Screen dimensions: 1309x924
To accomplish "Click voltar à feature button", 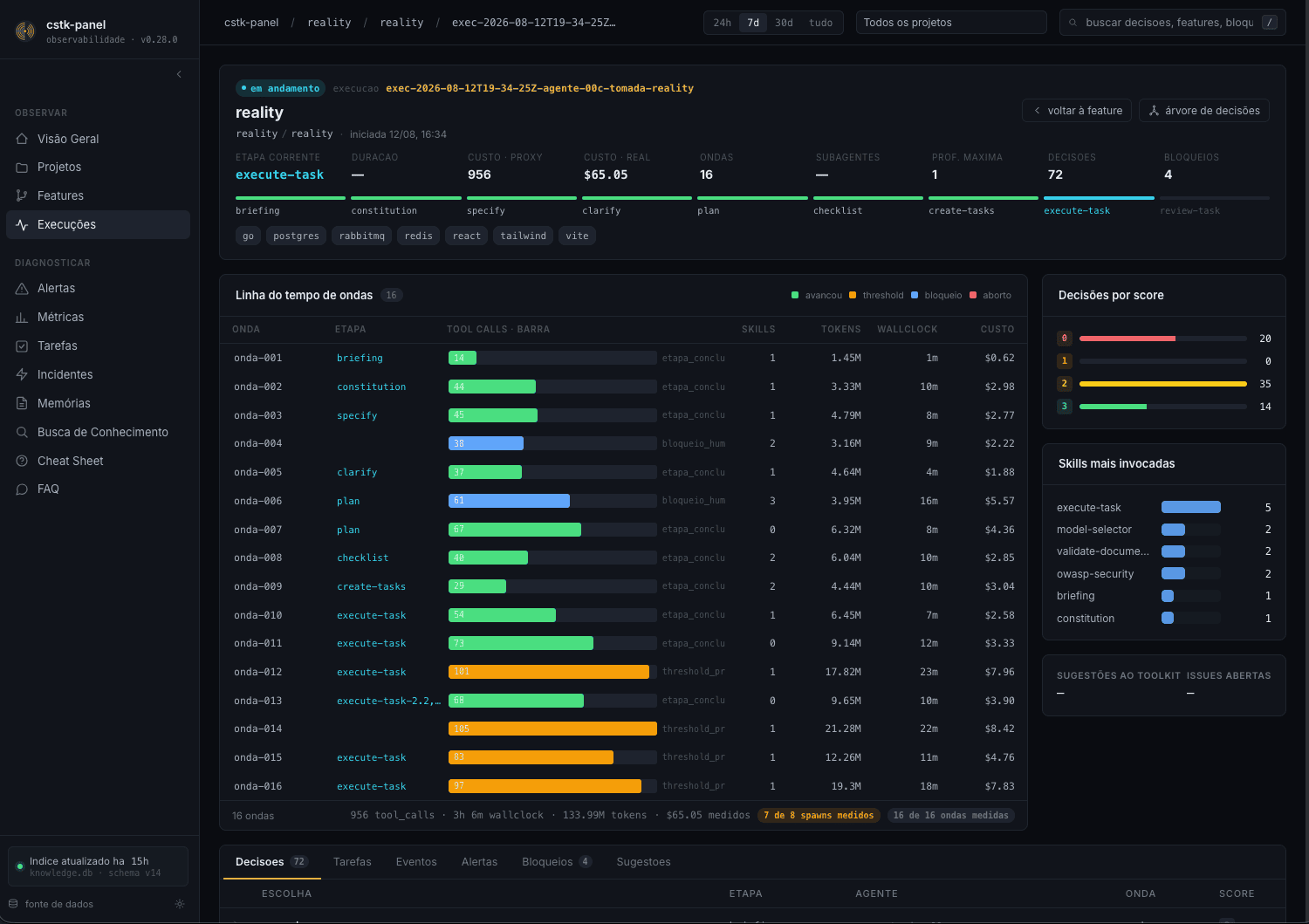I will pos(1077,111).
